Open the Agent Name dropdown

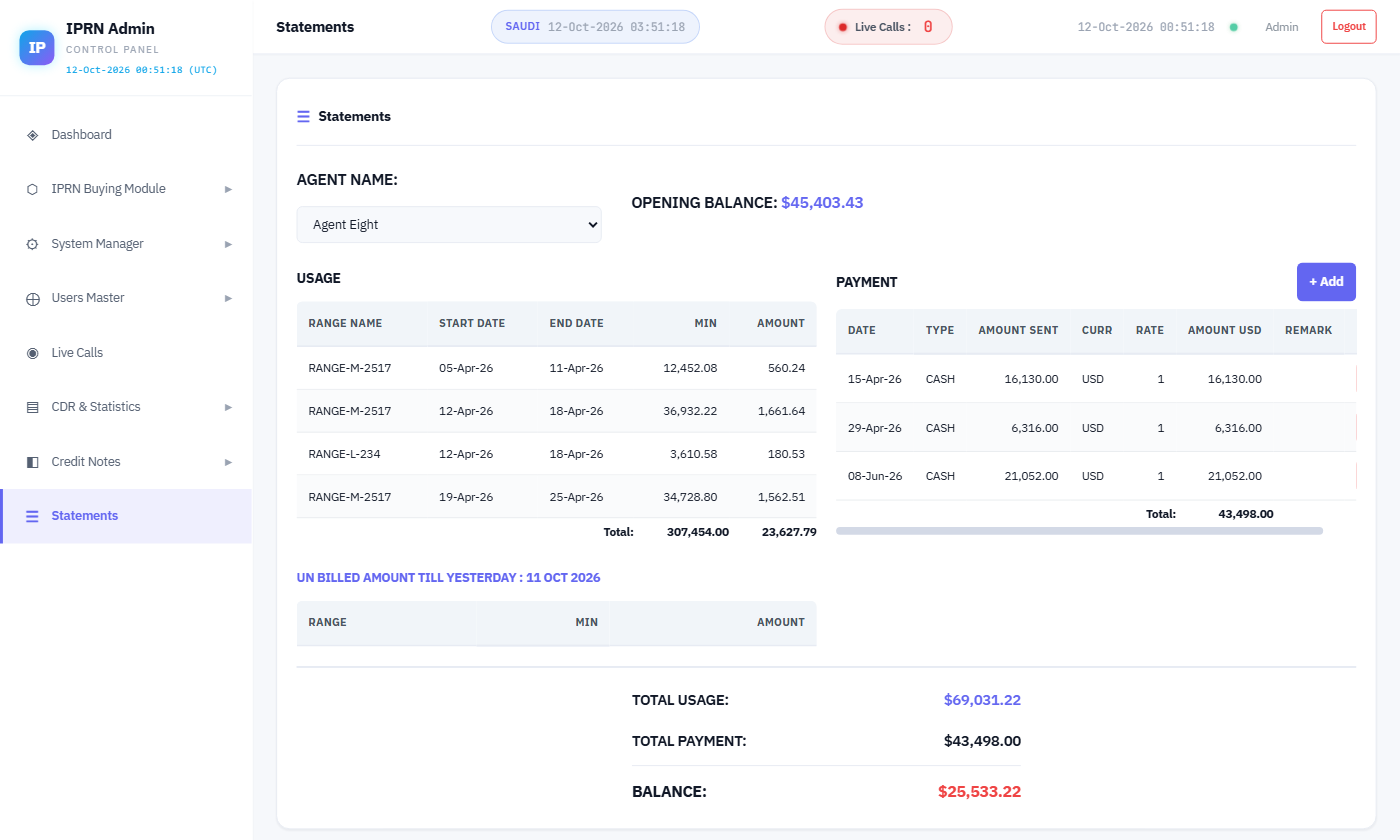(x=449, y=225)
